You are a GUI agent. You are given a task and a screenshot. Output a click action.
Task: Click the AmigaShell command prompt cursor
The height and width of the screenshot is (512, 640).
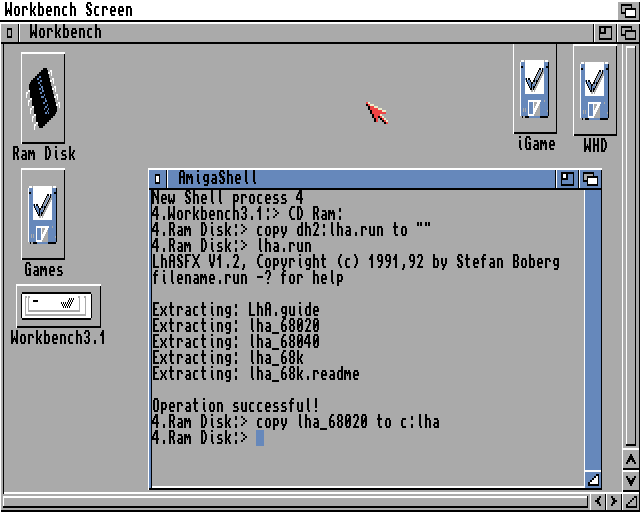[259, 438]
